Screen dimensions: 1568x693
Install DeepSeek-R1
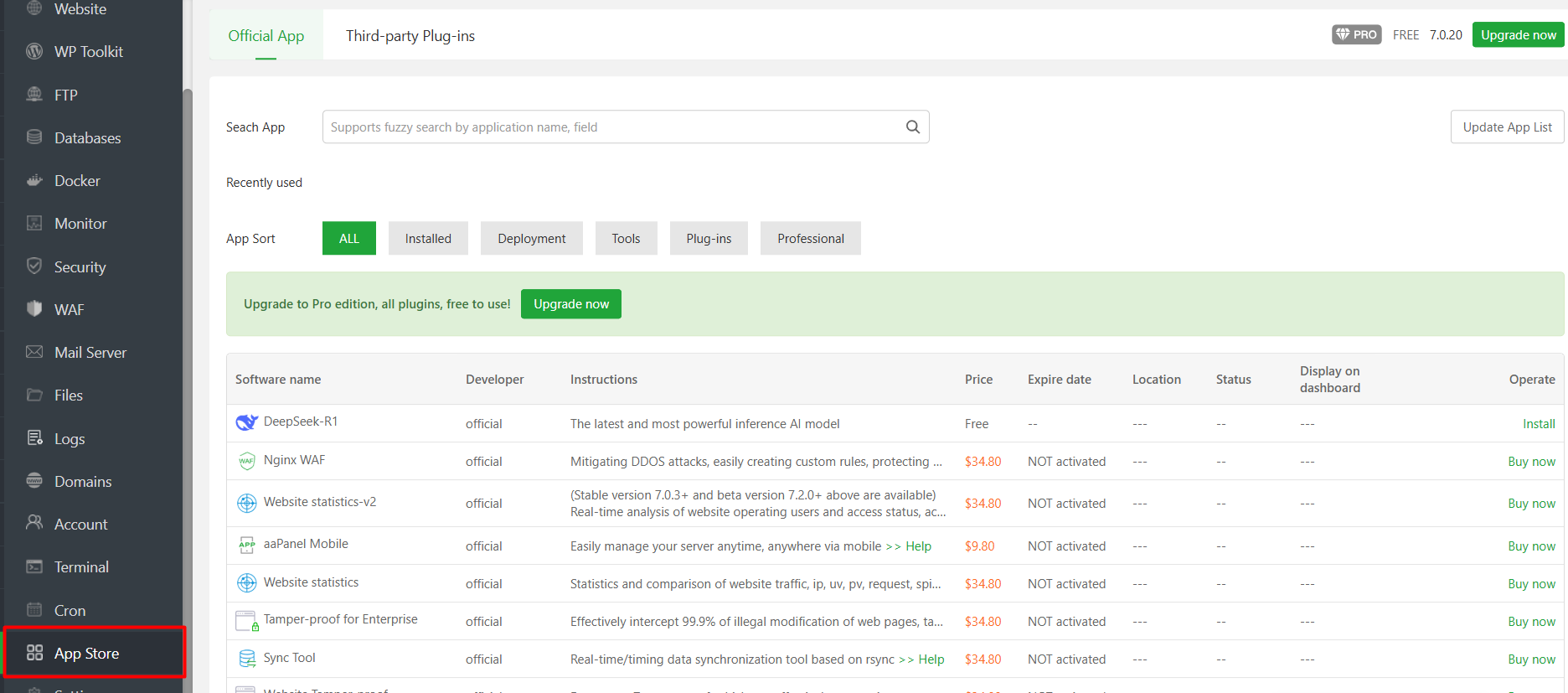(1539, 424)
